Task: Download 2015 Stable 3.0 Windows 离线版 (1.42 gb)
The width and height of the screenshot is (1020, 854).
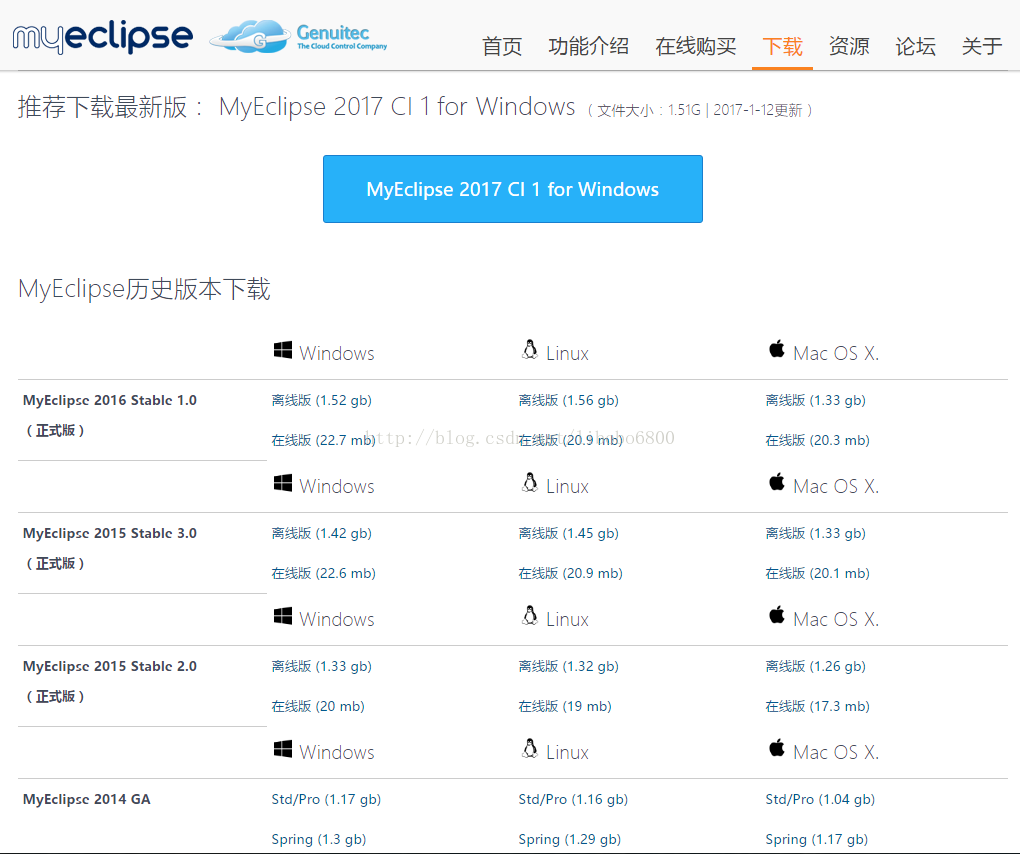Action: (321, 533)
